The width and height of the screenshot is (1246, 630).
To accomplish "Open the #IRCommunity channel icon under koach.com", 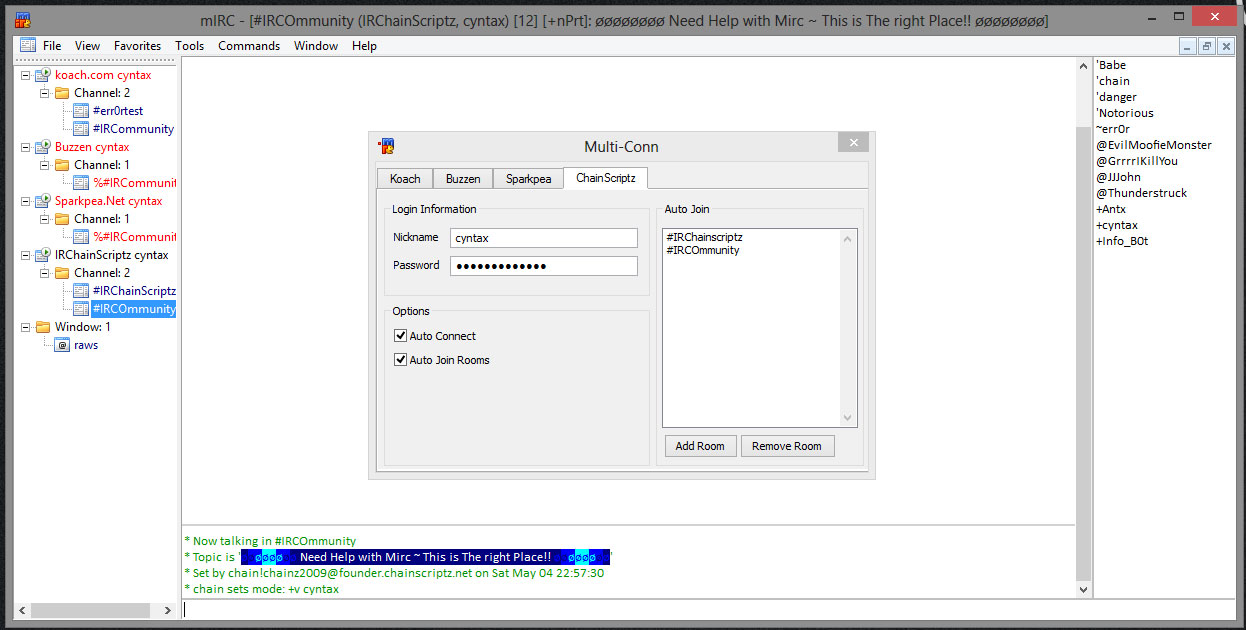I will [81, 129].
